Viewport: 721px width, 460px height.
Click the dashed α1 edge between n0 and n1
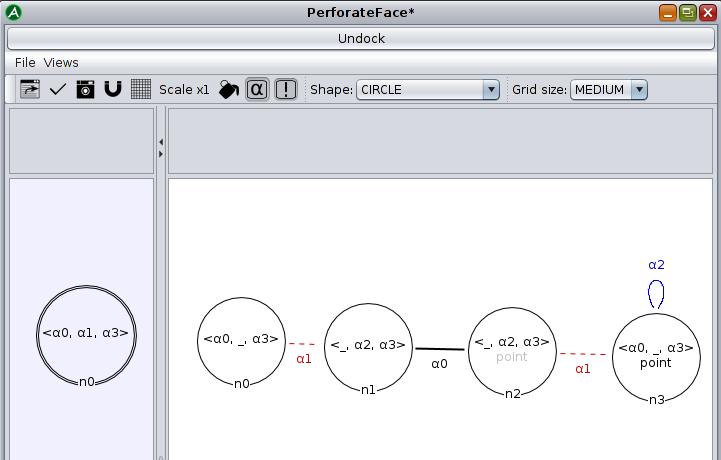point(303,344)
